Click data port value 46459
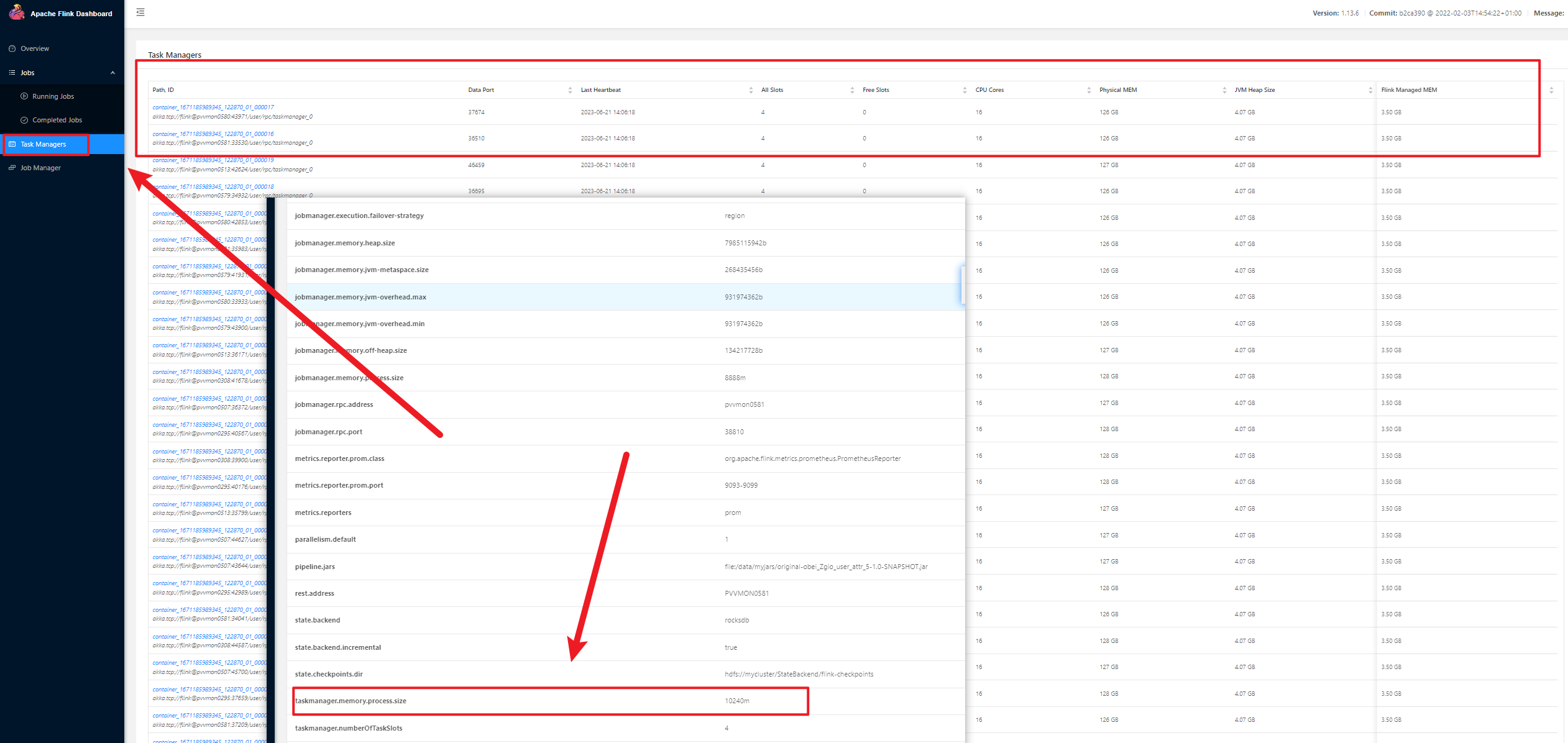This screenshot has width=1568, height=743. (476, 165)
